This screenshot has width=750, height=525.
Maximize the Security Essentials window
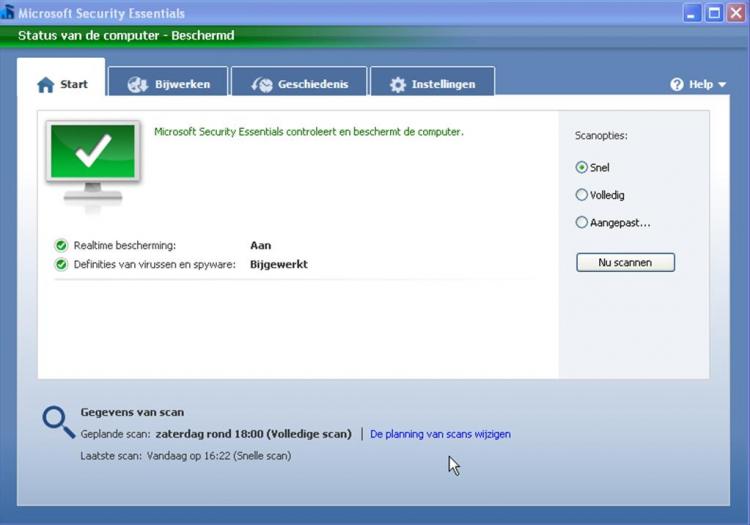(714, 13)
